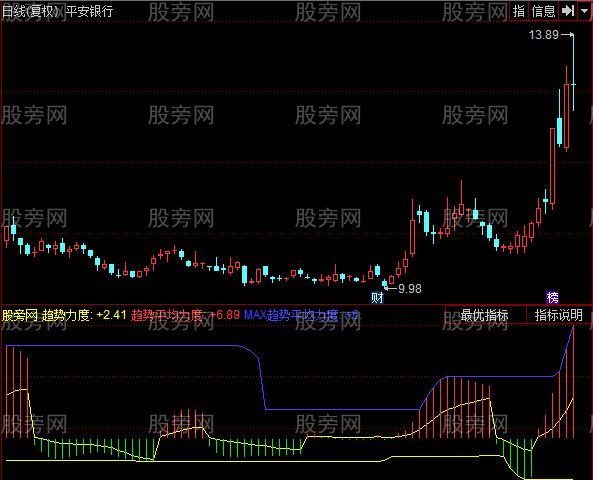Open the 最优指标 tab
This screenshot has width=593, height=480.
click(x=485, y=315)
